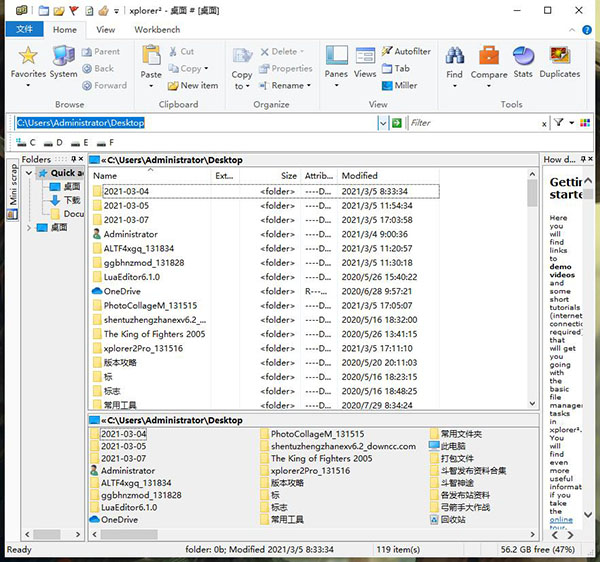Click the Views icon
The height and width of the screenshot is (562, 600).
pos(365,56)
